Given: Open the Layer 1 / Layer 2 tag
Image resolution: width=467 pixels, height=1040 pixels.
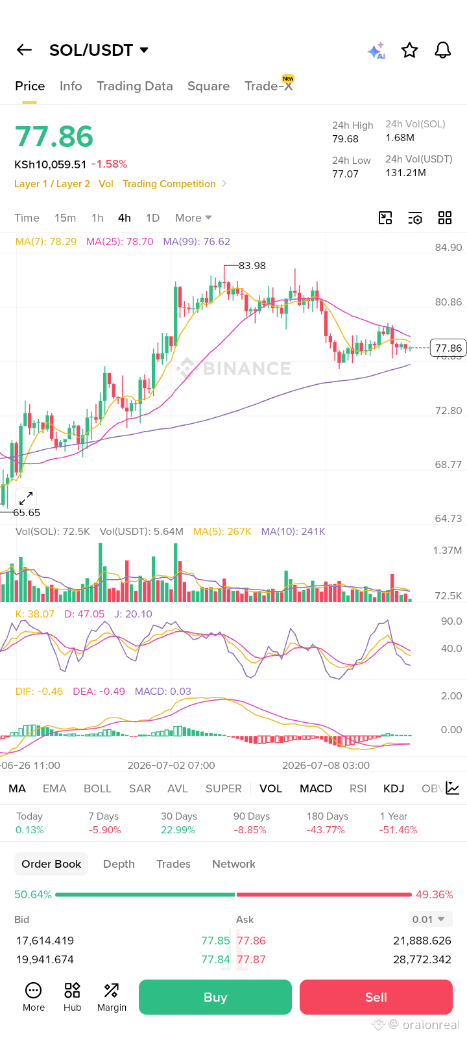Looking at the screenshot, I should tap(52, 184).
